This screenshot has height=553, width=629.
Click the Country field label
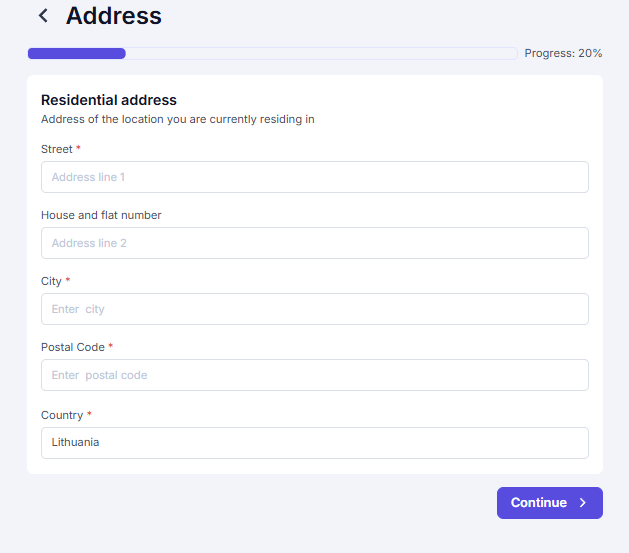[x=62, y=415]
